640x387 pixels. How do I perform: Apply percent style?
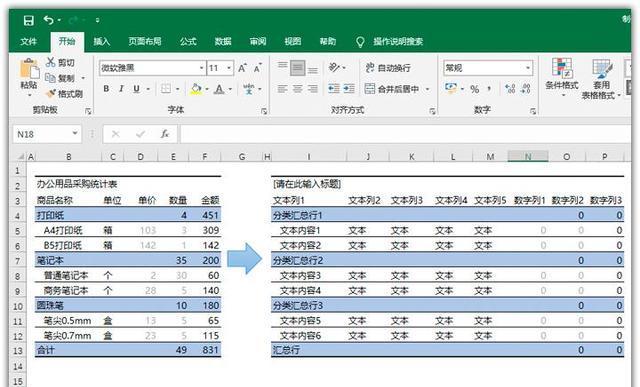coord(475,89)
